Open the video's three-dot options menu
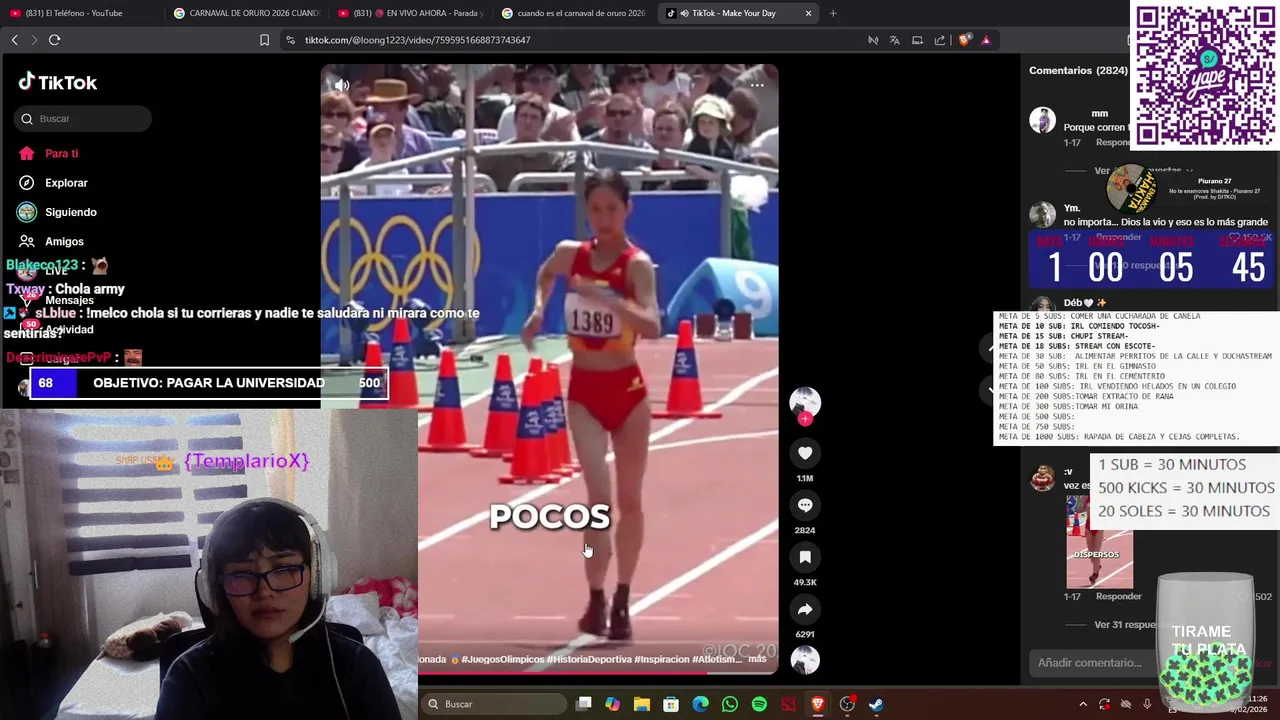 (x=757, y=85)
